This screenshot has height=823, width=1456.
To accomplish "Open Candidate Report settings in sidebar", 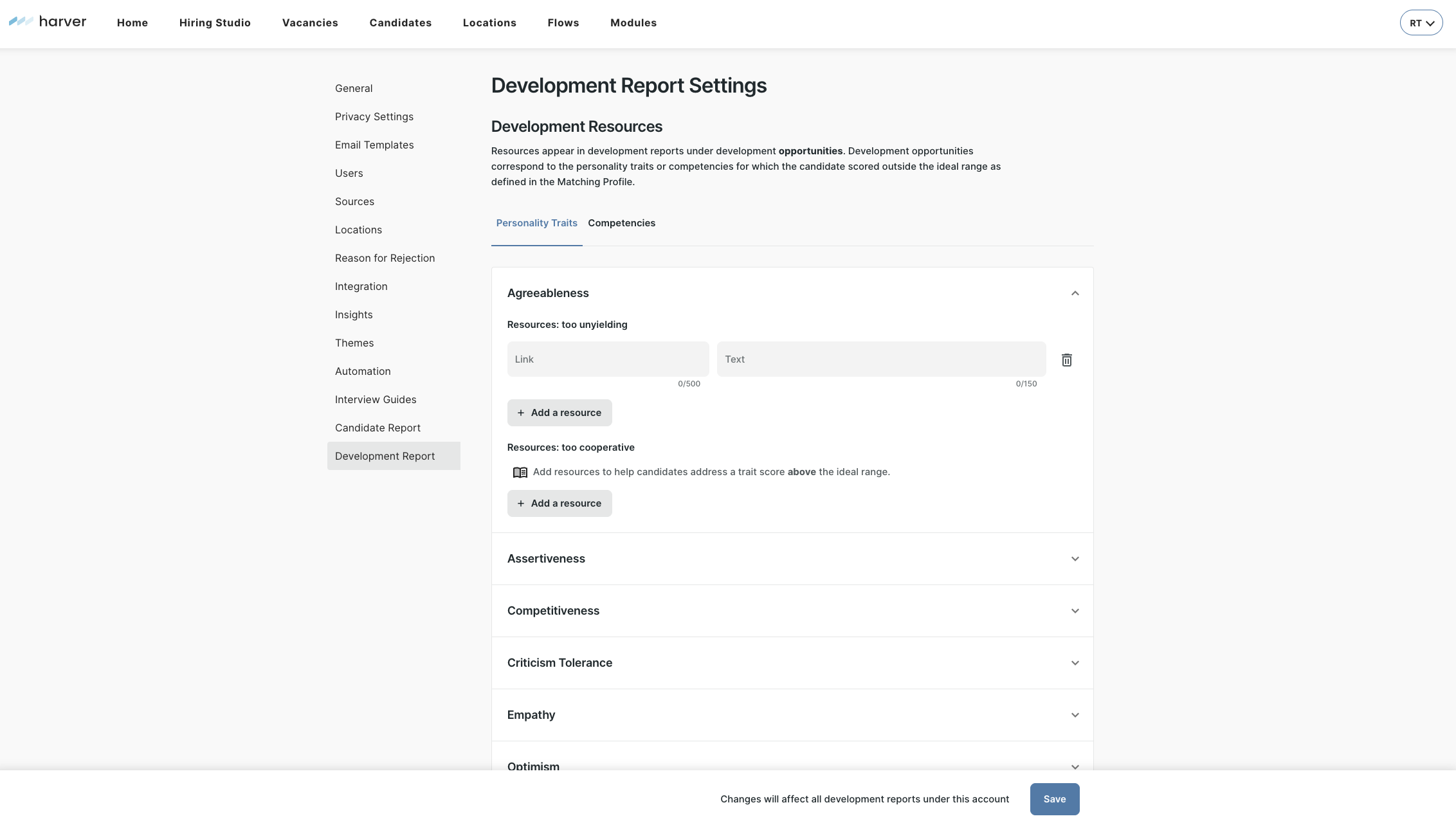I will [378, 428].
